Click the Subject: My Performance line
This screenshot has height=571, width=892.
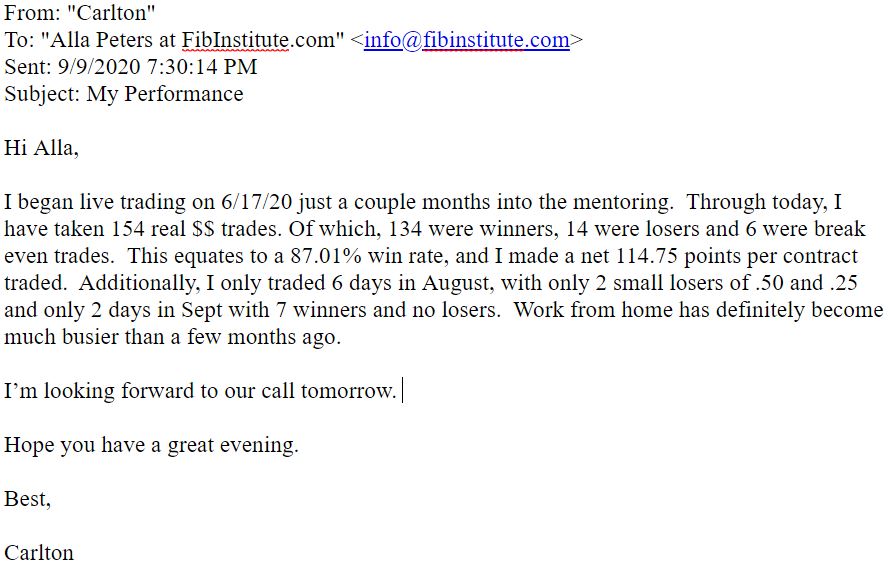123,94
